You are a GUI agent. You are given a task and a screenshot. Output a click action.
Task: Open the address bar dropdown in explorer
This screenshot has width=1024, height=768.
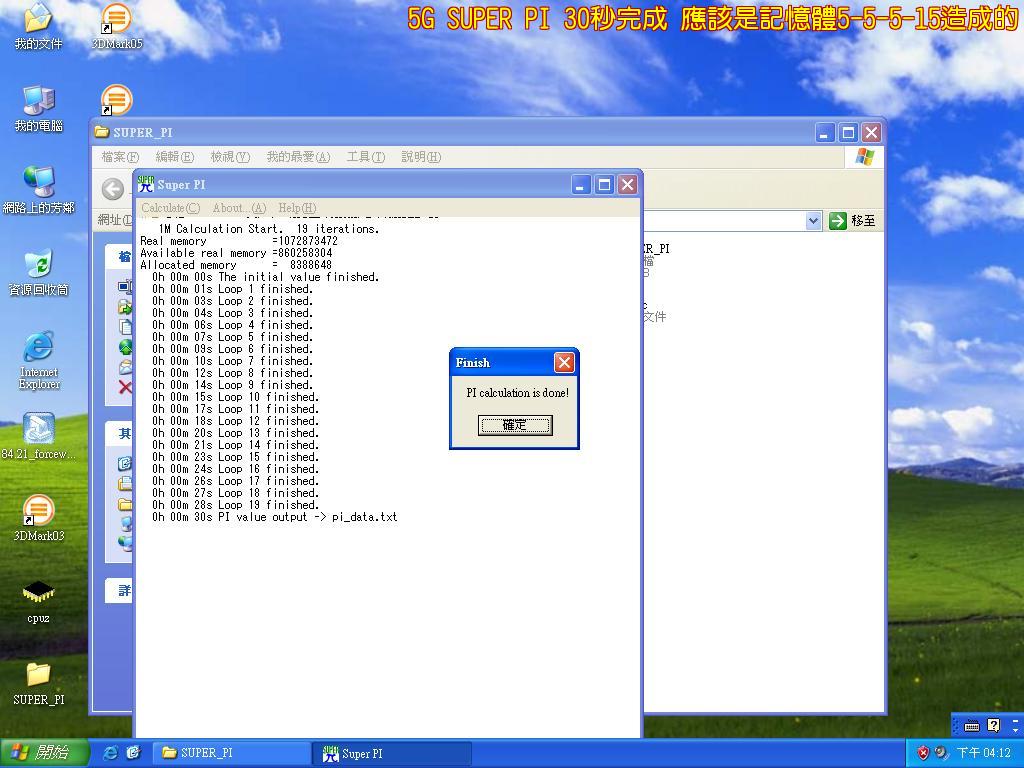point(813,221)
